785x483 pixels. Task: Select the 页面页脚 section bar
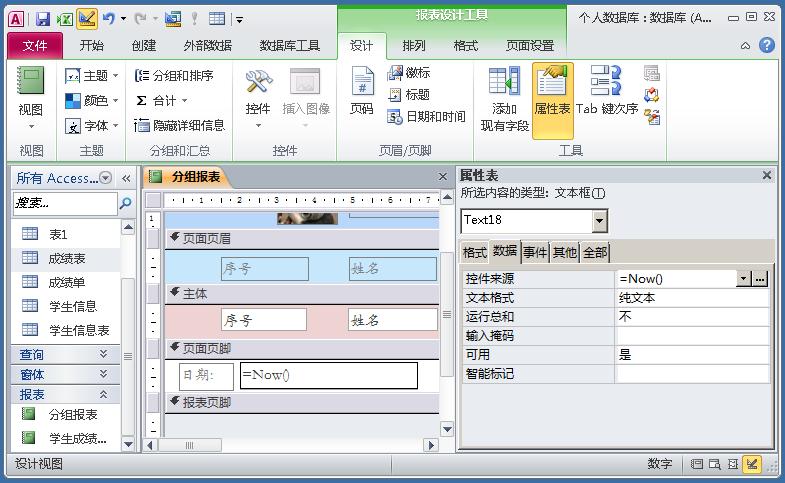pos(302,348)
